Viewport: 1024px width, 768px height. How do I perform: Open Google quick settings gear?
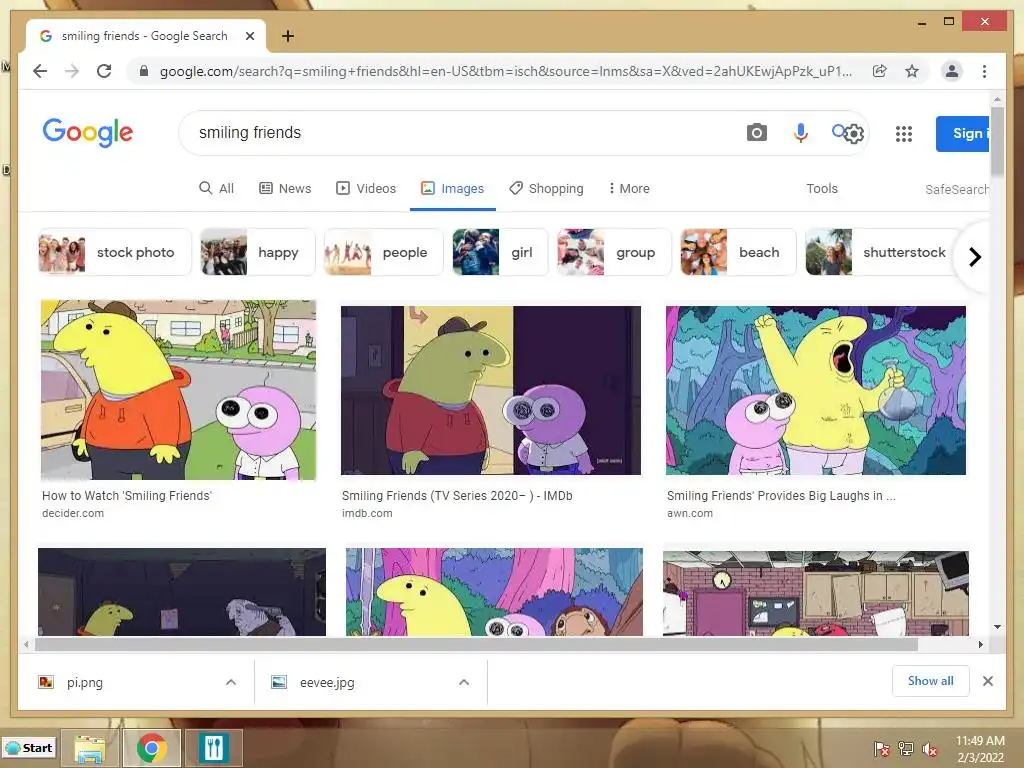(x=854, y=134)
